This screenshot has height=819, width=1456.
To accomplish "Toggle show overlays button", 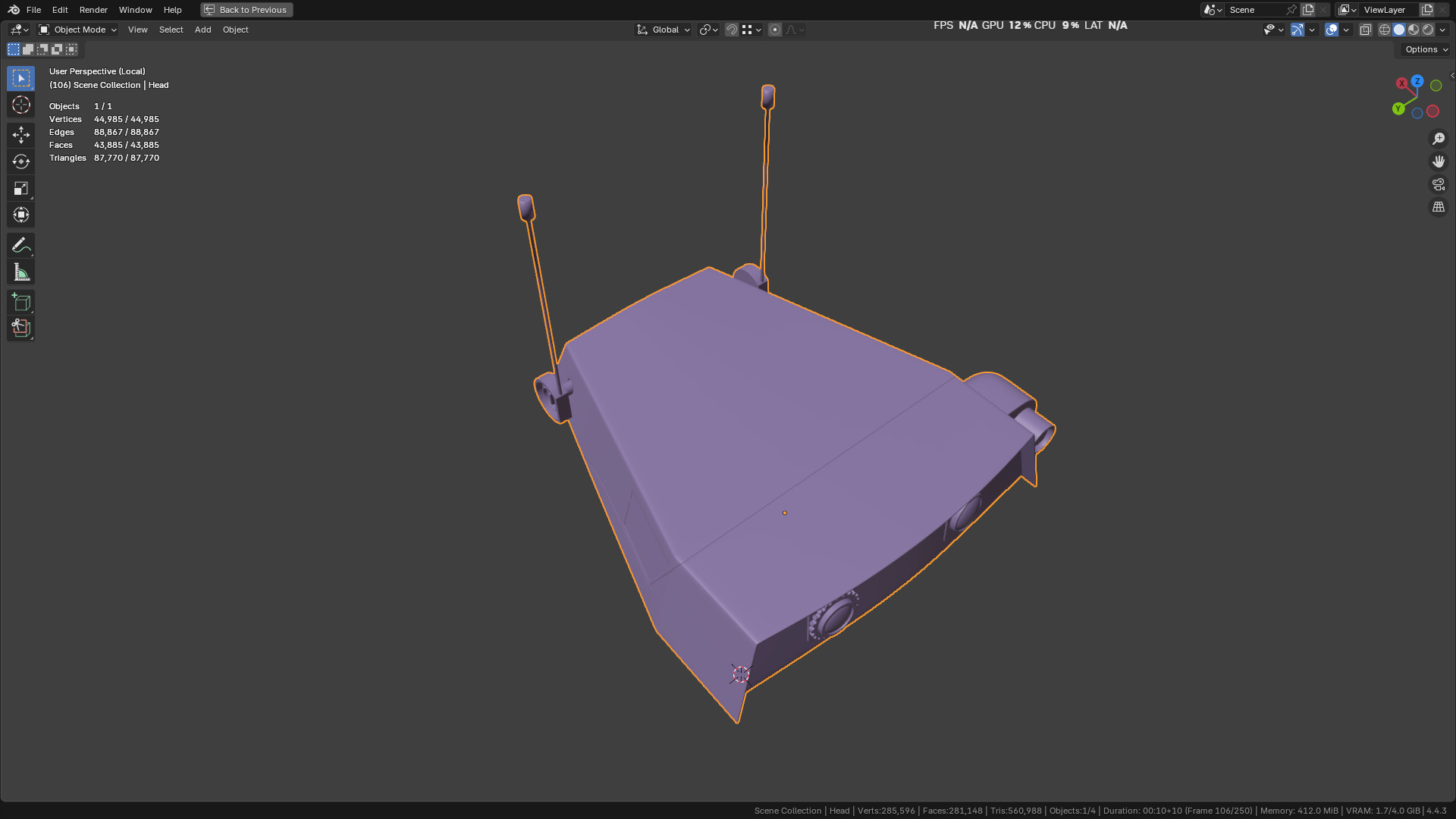I will tap(1332, 30).
